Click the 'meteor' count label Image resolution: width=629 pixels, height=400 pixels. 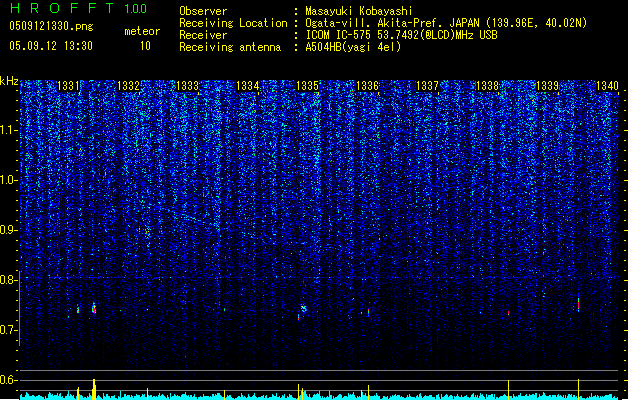coord(142,31)
